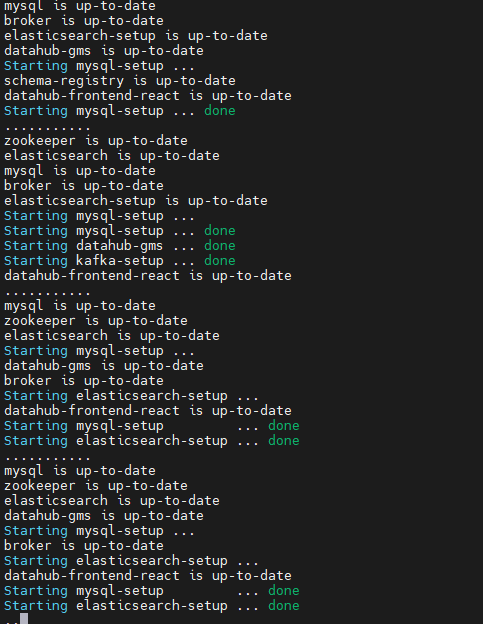Click datahub-frontend-react line just below schema-registry
The width and height of the screenshot is (483, 624).
point(148,96)
